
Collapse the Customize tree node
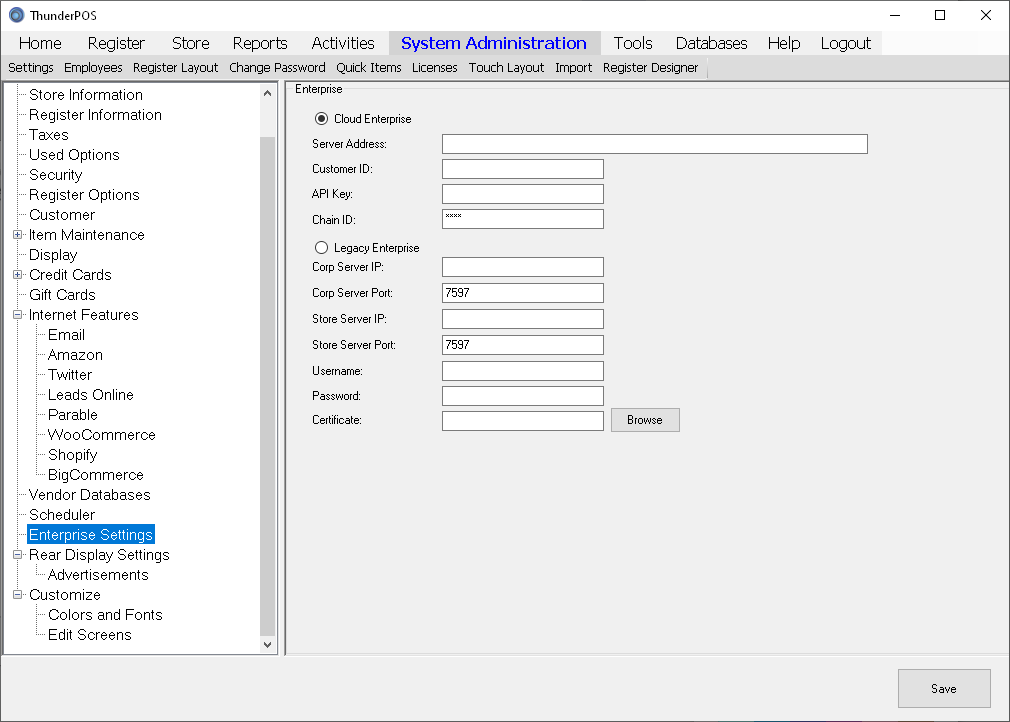coord(18,595)
